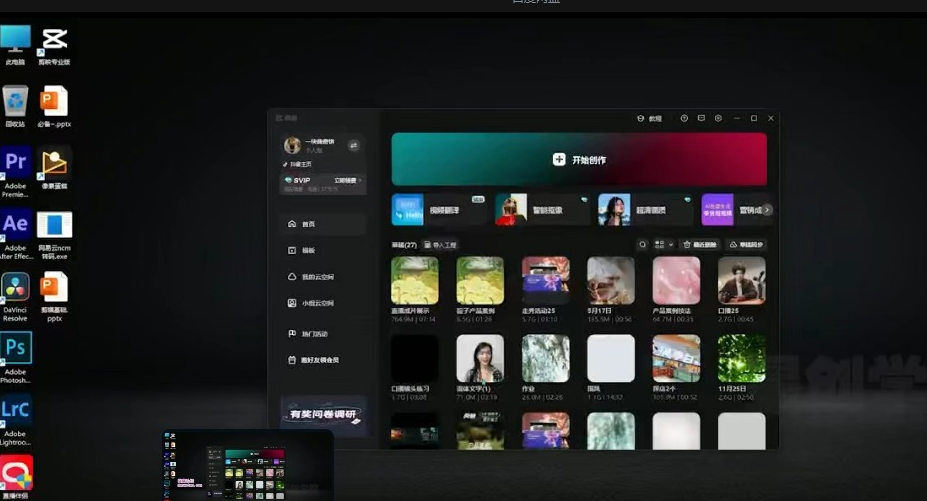Click the DaVinci Resolve desktop icon
The image size is (927, 501).
(16, 290)
